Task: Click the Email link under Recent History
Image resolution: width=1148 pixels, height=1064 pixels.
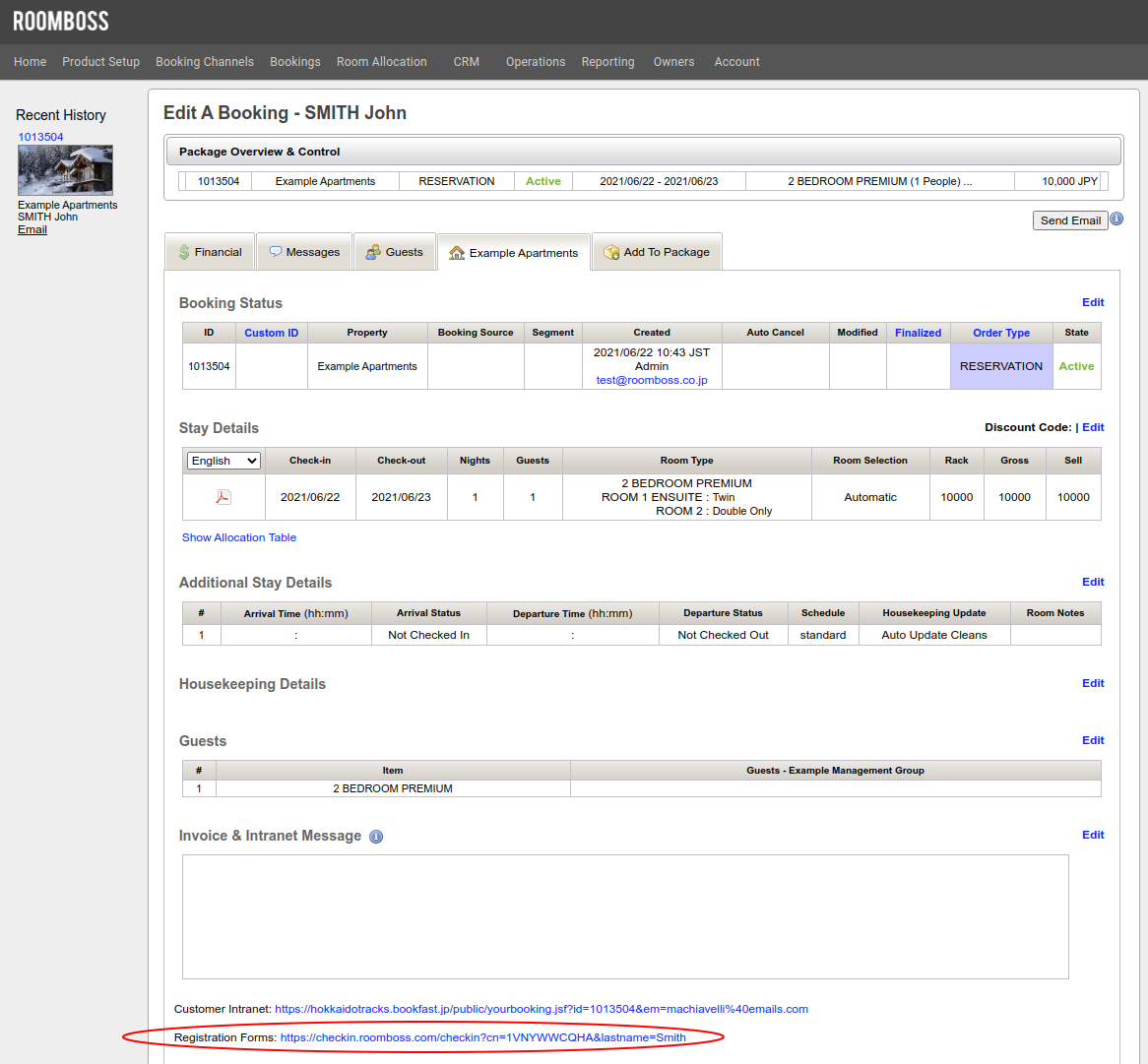Action: tap(32, 229)
